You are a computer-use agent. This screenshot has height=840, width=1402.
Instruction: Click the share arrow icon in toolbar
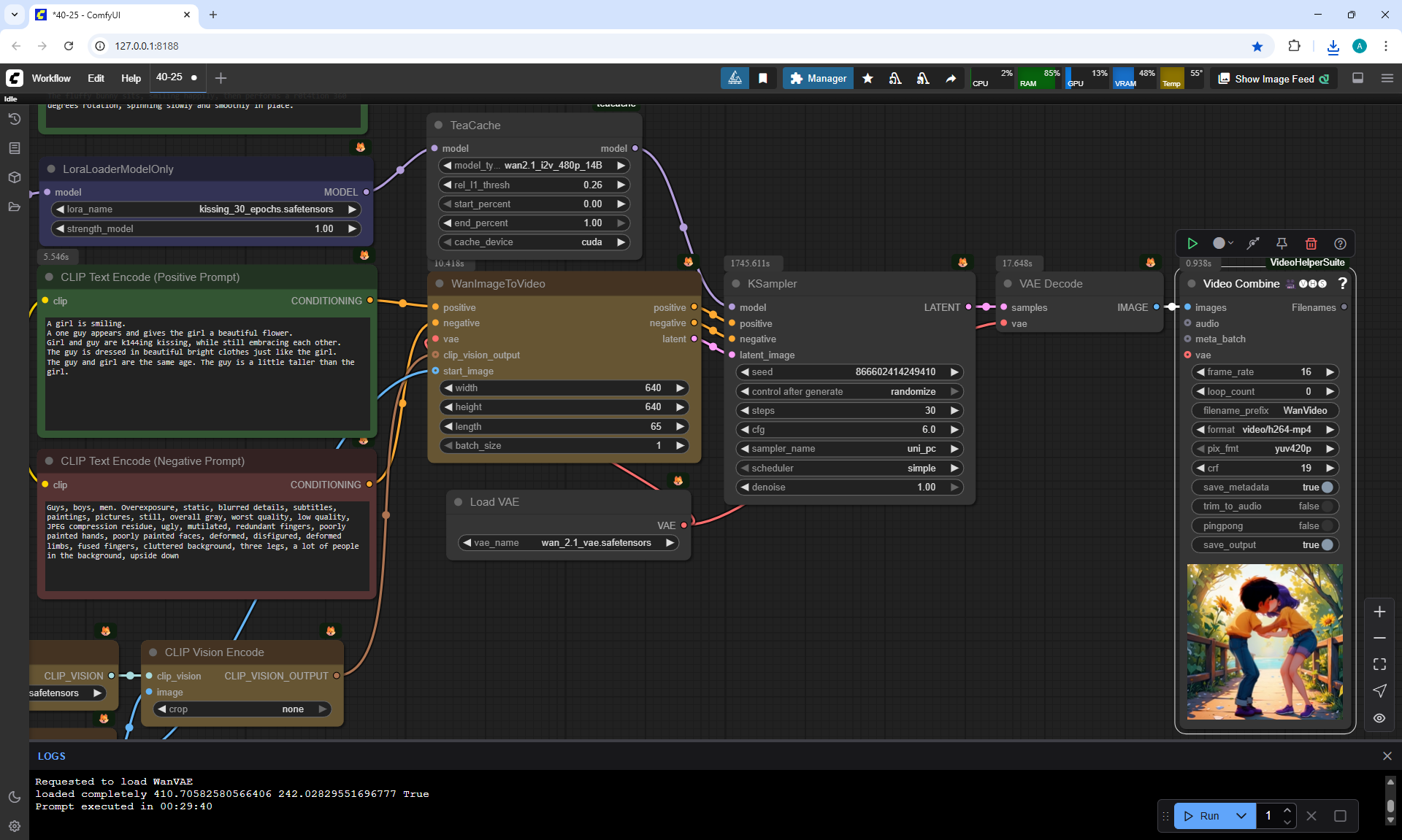click(951, 79)
